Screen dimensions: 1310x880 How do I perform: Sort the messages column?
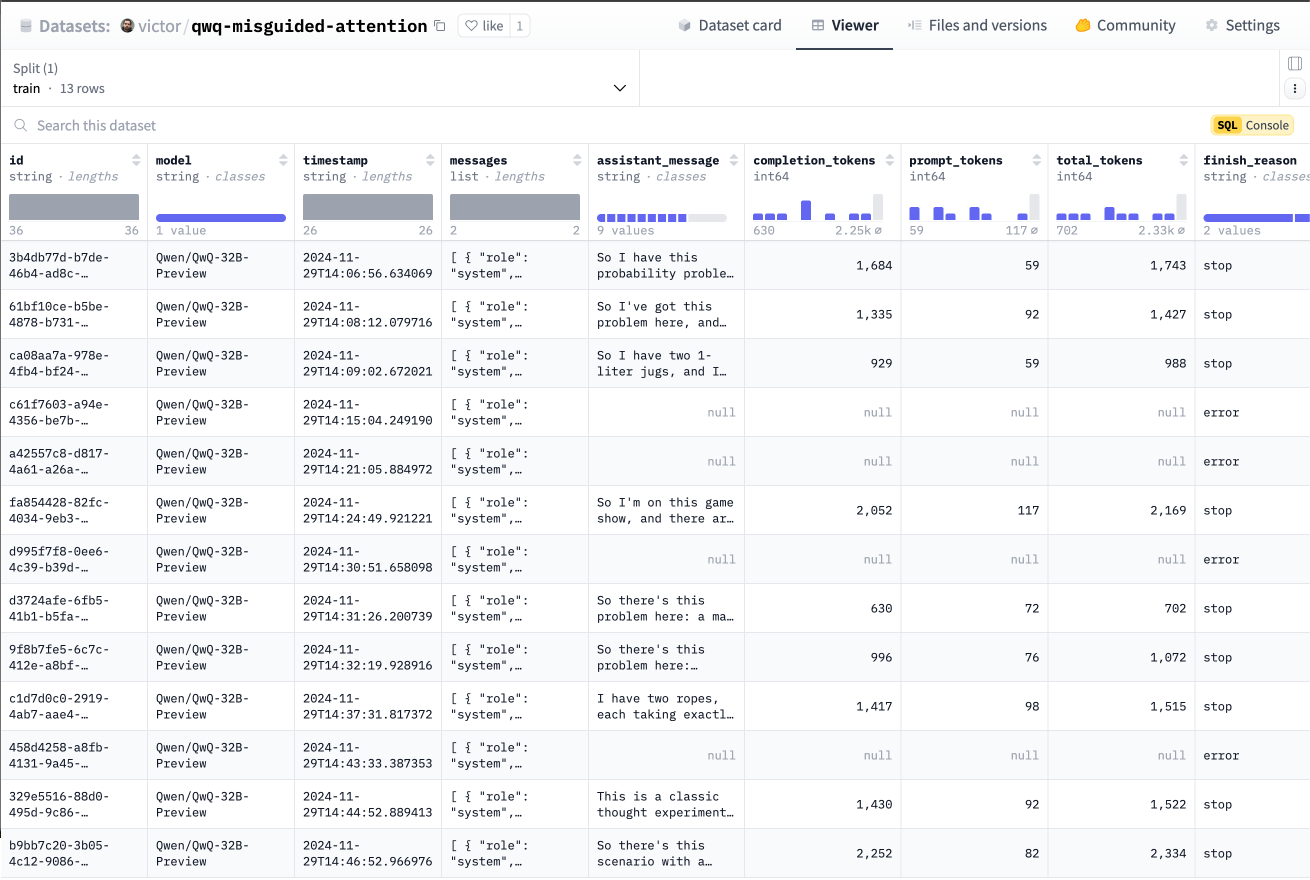tap(577, 161)
